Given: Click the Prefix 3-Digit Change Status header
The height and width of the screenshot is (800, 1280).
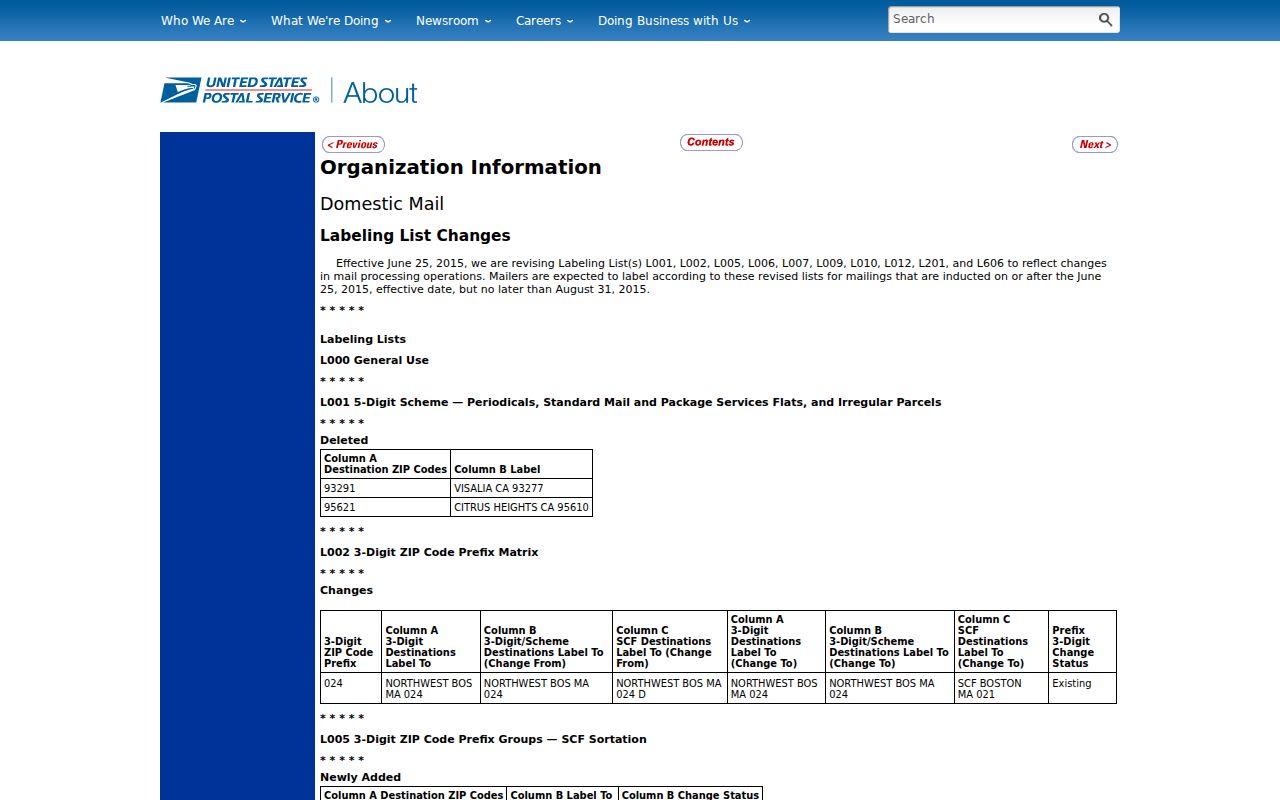Looking at the screenshot, I should coord(1082,641).
